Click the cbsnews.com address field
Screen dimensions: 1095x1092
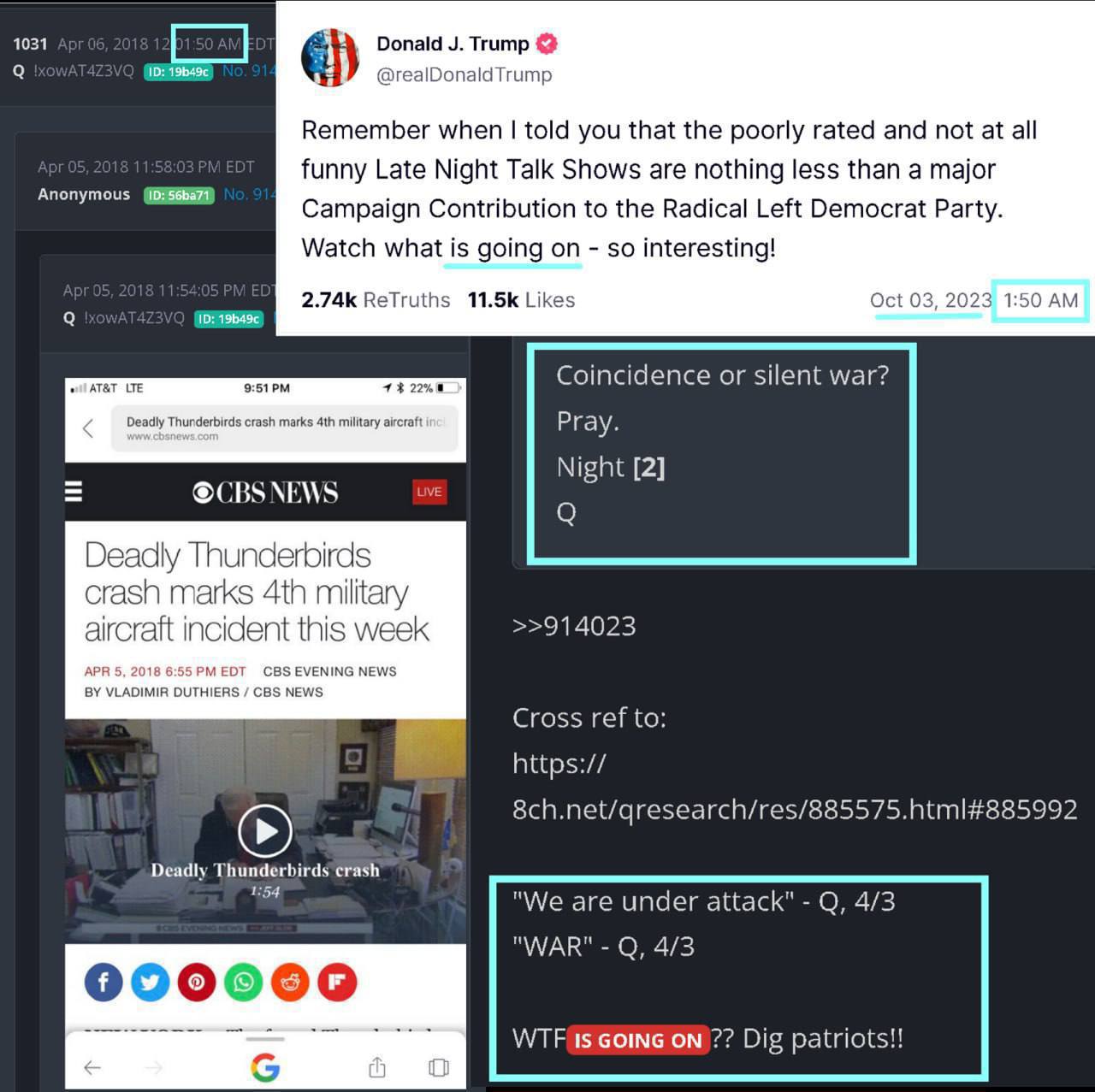(x=285, y=428)
